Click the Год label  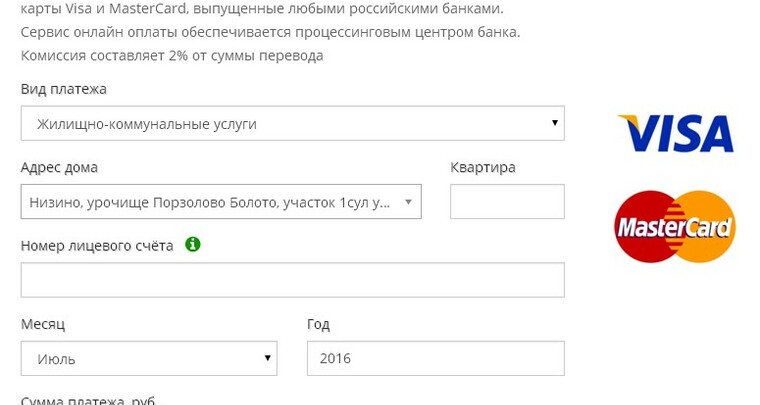click(x=318, y=324)
